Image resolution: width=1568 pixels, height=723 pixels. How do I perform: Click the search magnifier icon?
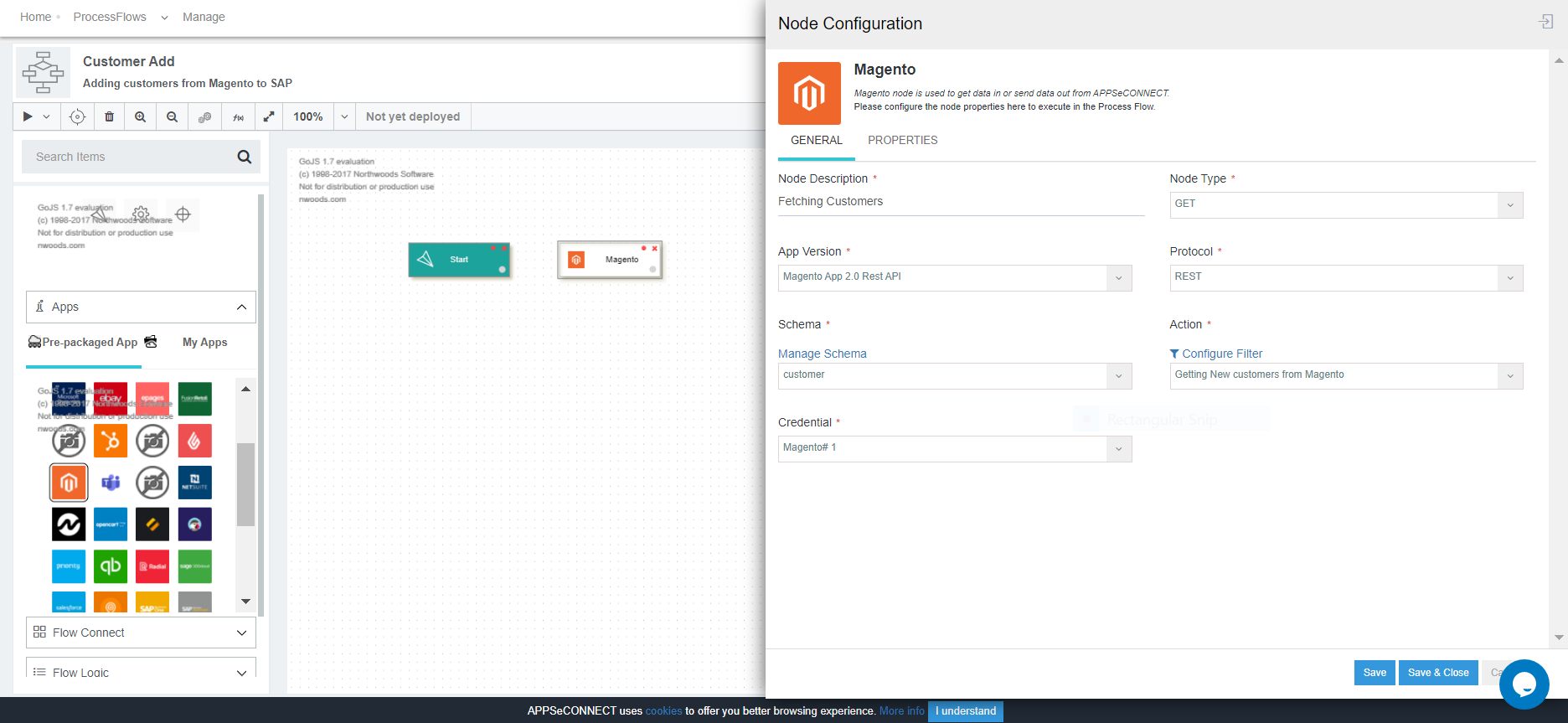[x=245, y=157]
